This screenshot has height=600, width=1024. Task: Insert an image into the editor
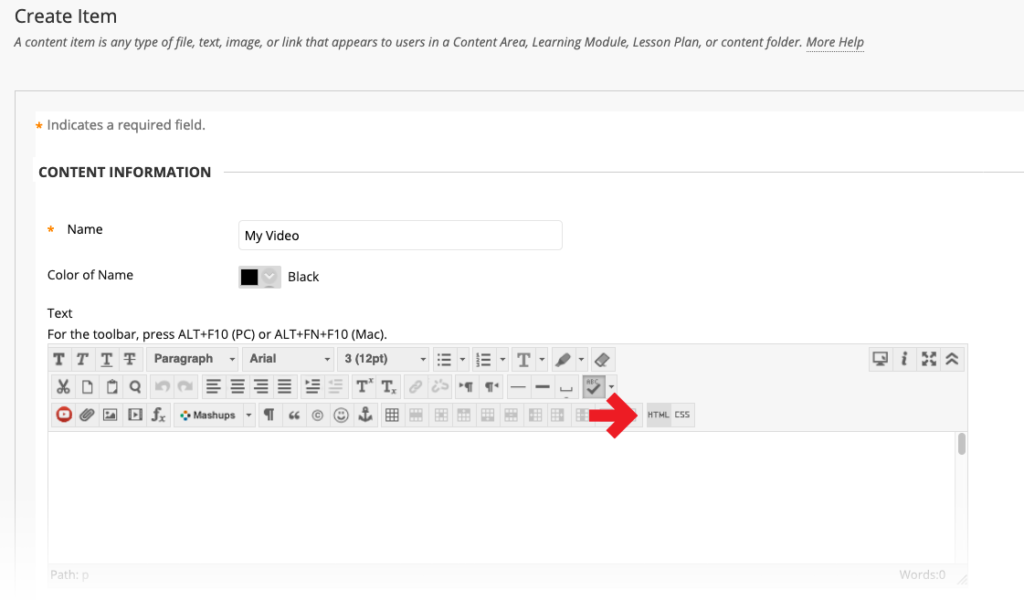110,415
